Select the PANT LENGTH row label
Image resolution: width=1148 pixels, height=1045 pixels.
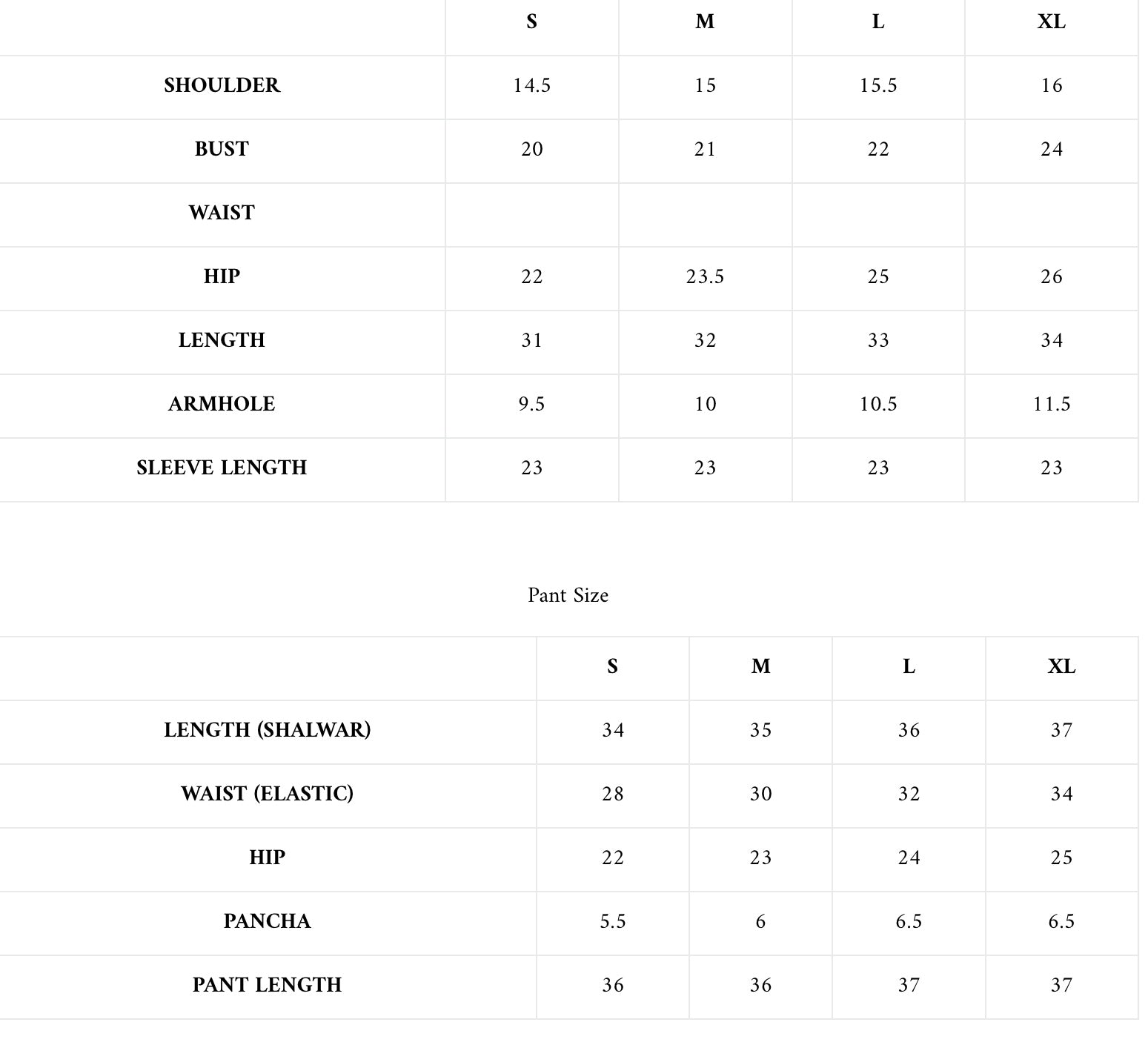tap(267, 985)
